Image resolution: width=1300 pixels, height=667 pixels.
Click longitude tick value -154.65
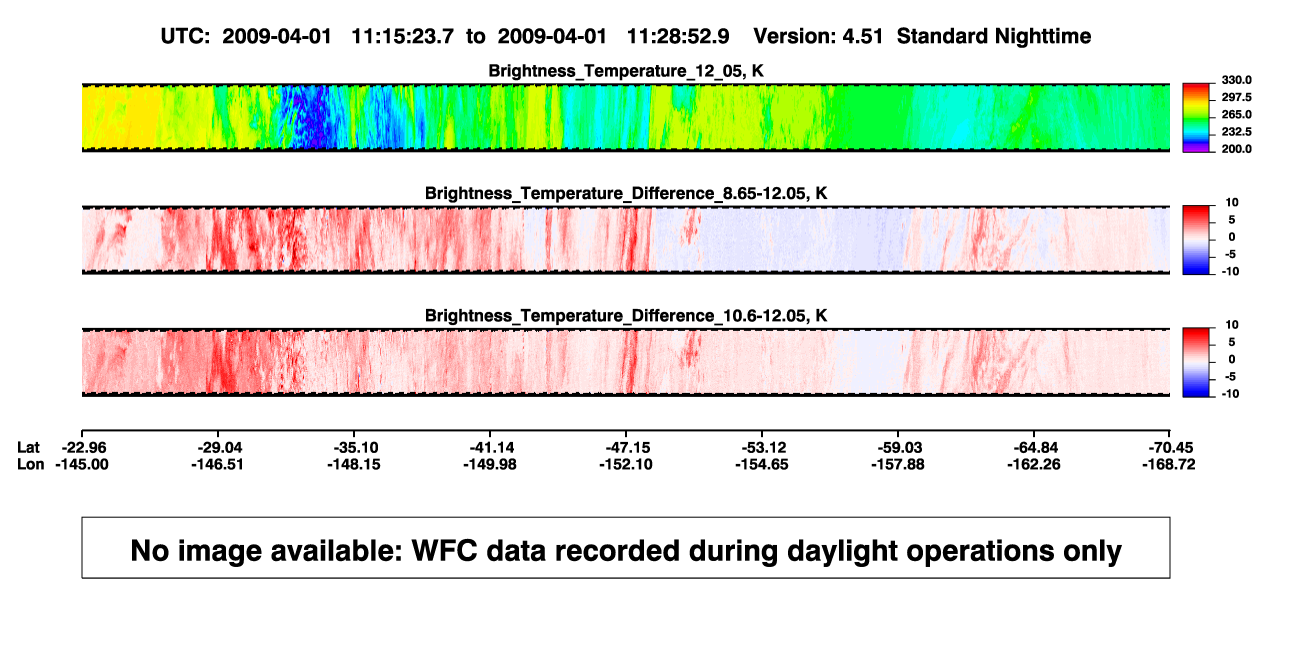click(762, 464)
